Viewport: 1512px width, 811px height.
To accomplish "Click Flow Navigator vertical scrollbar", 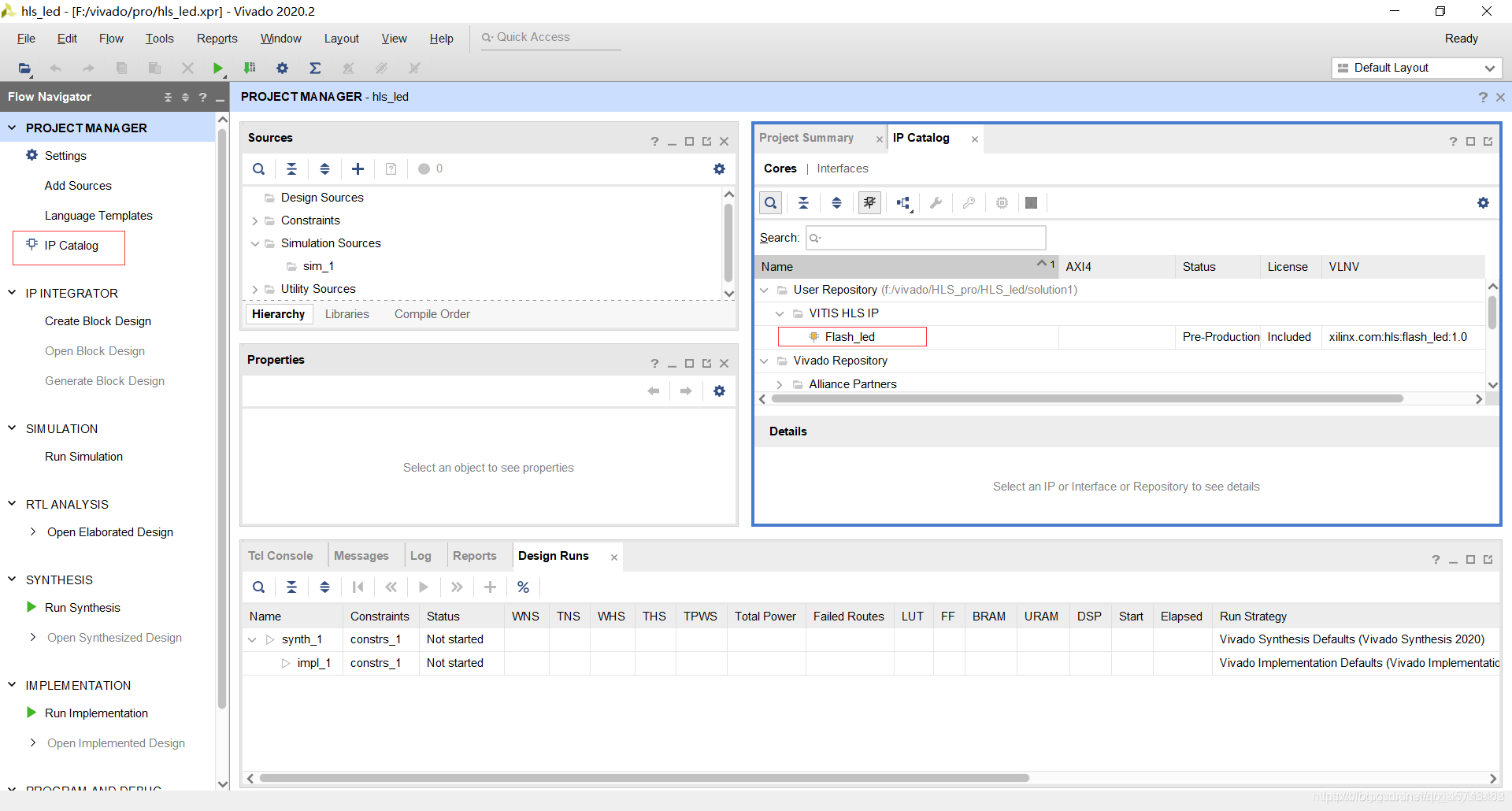I will pyautogui.click(x=222, y=417).
